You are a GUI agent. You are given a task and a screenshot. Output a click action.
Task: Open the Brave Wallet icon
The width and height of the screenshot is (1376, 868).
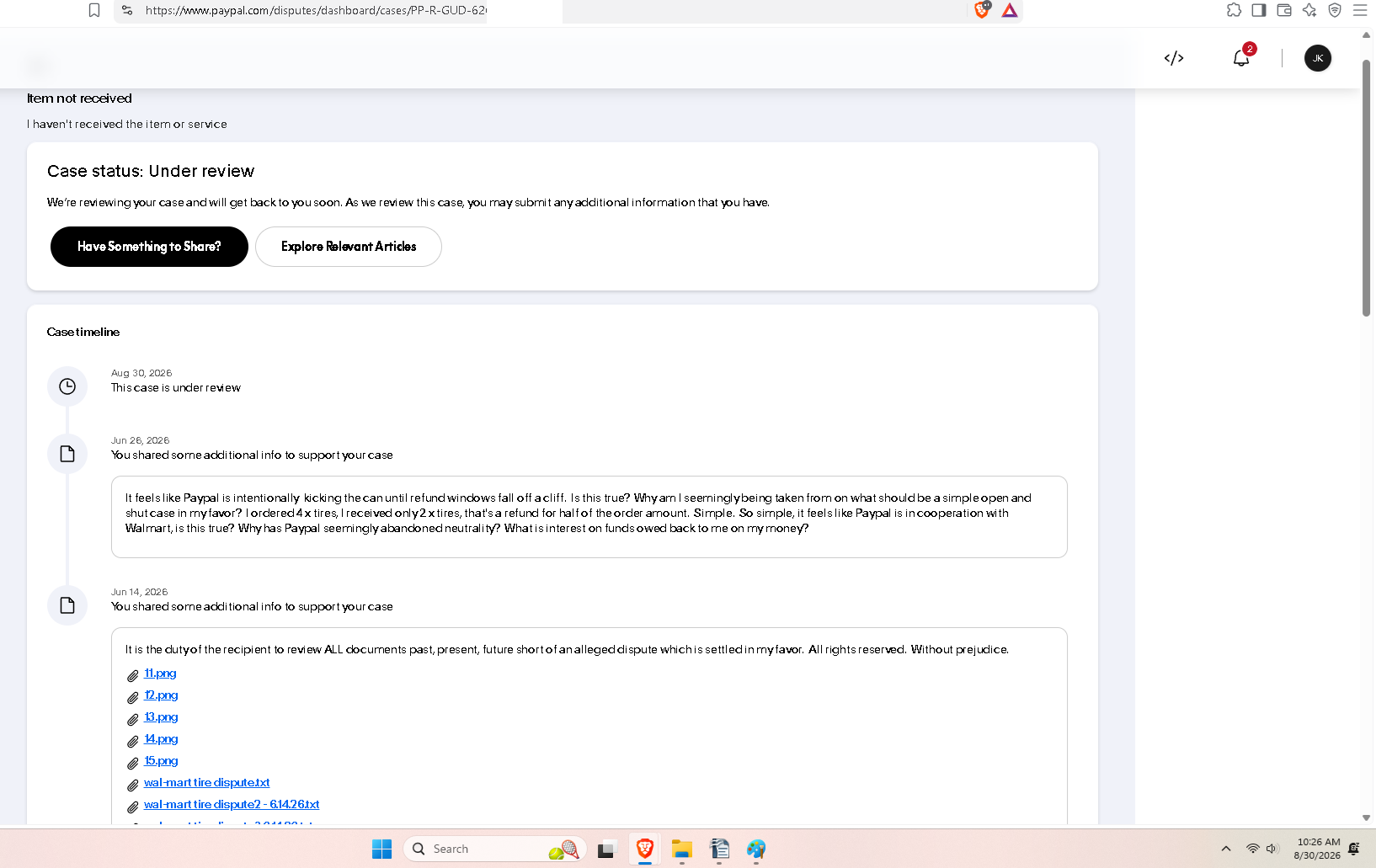[1284, 10]
